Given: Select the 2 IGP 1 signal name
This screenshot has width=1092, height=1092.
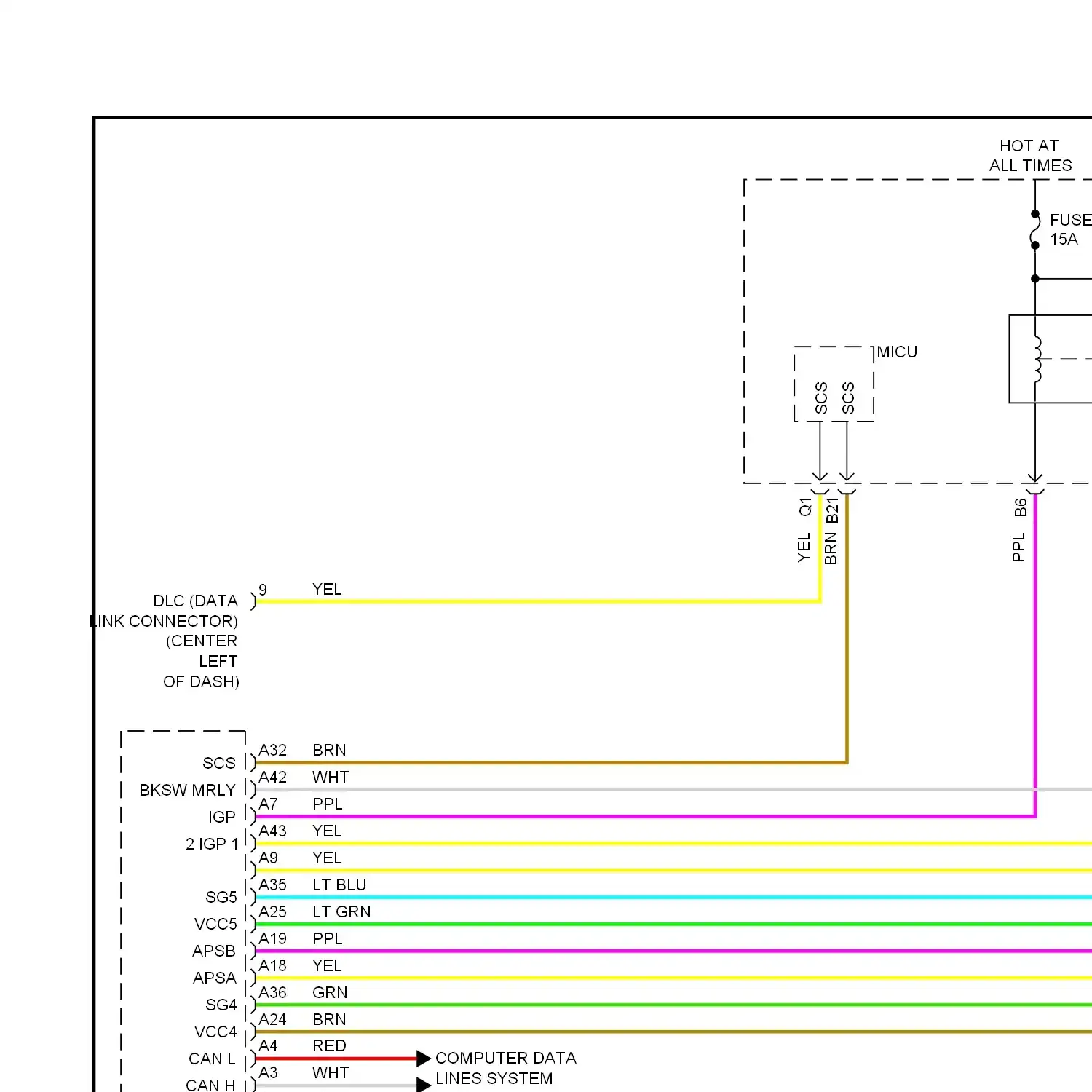Looking at the screenshot, I should (x=212, y=844).
